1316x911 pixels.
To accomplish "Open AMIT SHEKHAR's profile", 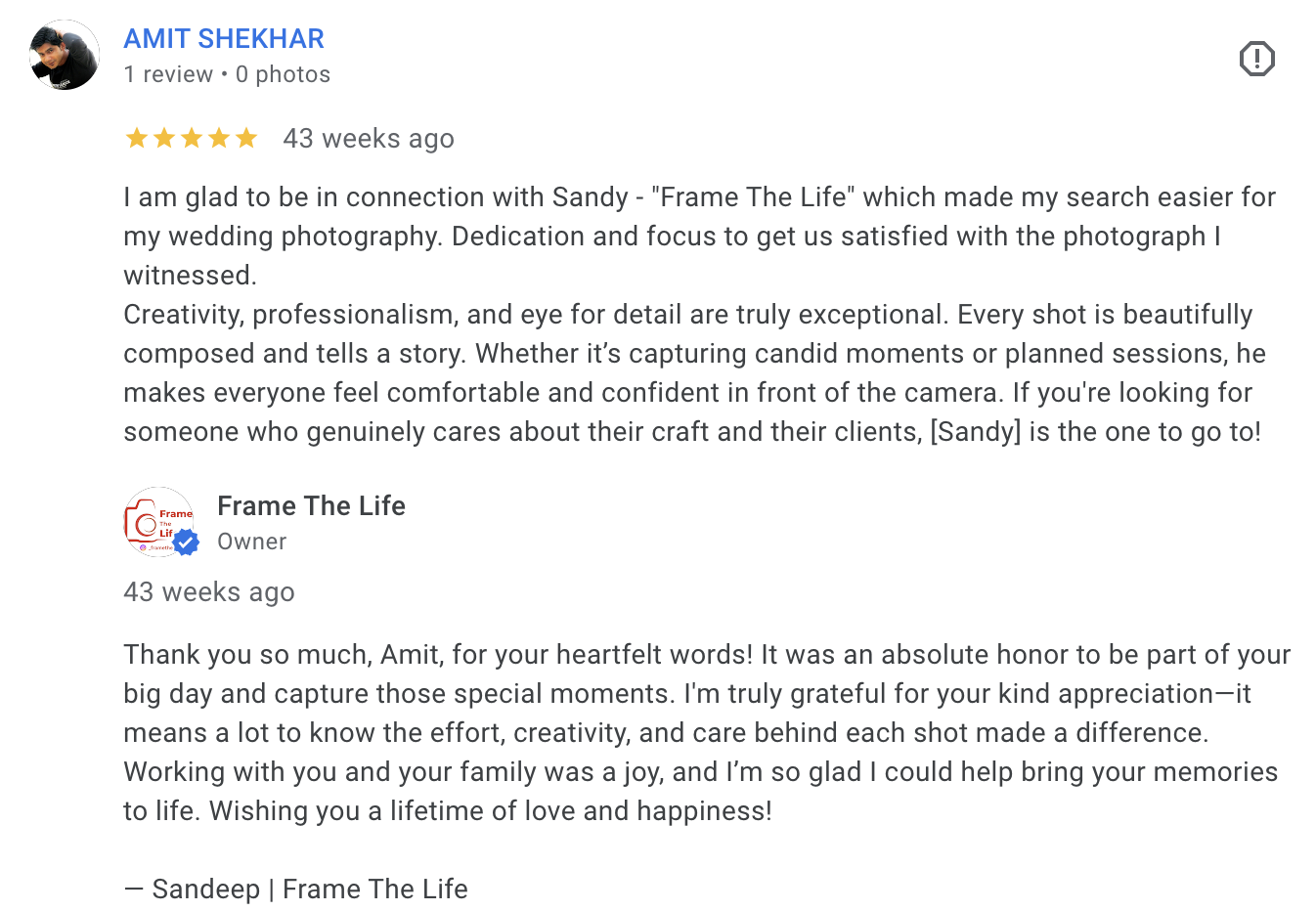I will click(224, 38).
